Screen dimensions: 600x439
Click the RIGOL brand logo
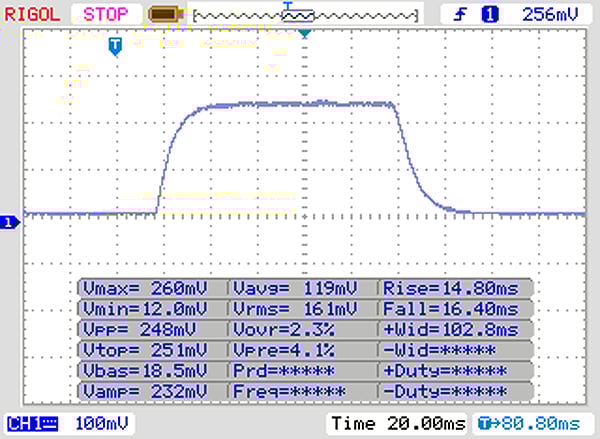[x=32, y=15]
